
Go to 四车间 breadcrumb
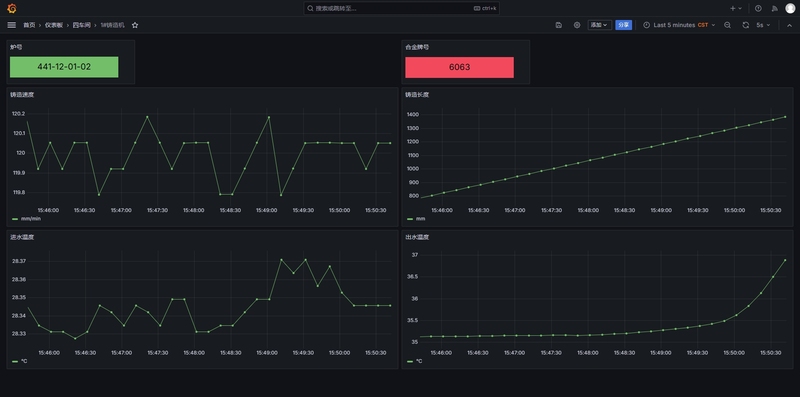(x=81, y=25)
